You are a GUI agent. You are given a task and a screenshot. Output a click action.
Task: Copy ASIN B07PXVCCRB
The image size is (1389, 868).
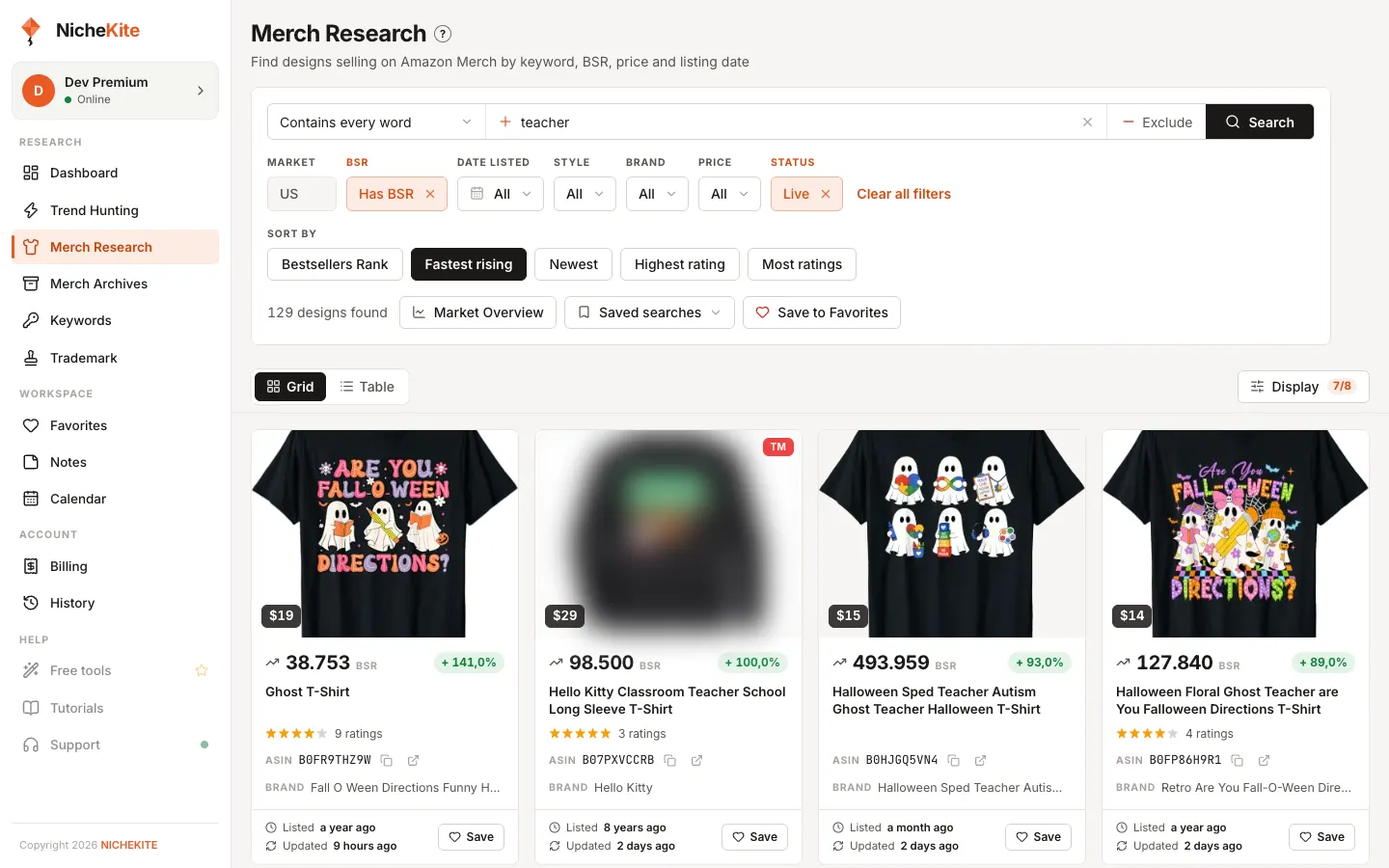tap(670, 760)
